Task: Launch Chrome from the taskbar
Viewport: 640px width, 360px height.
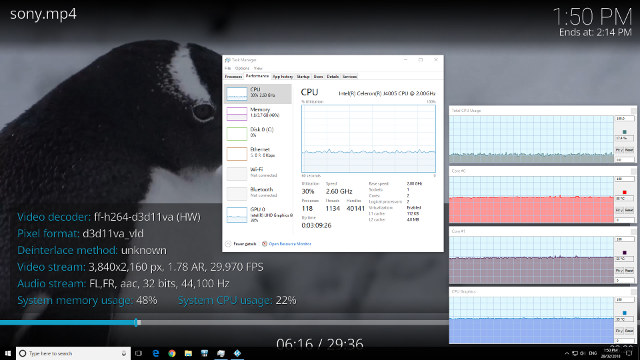Action: point(172,353)
